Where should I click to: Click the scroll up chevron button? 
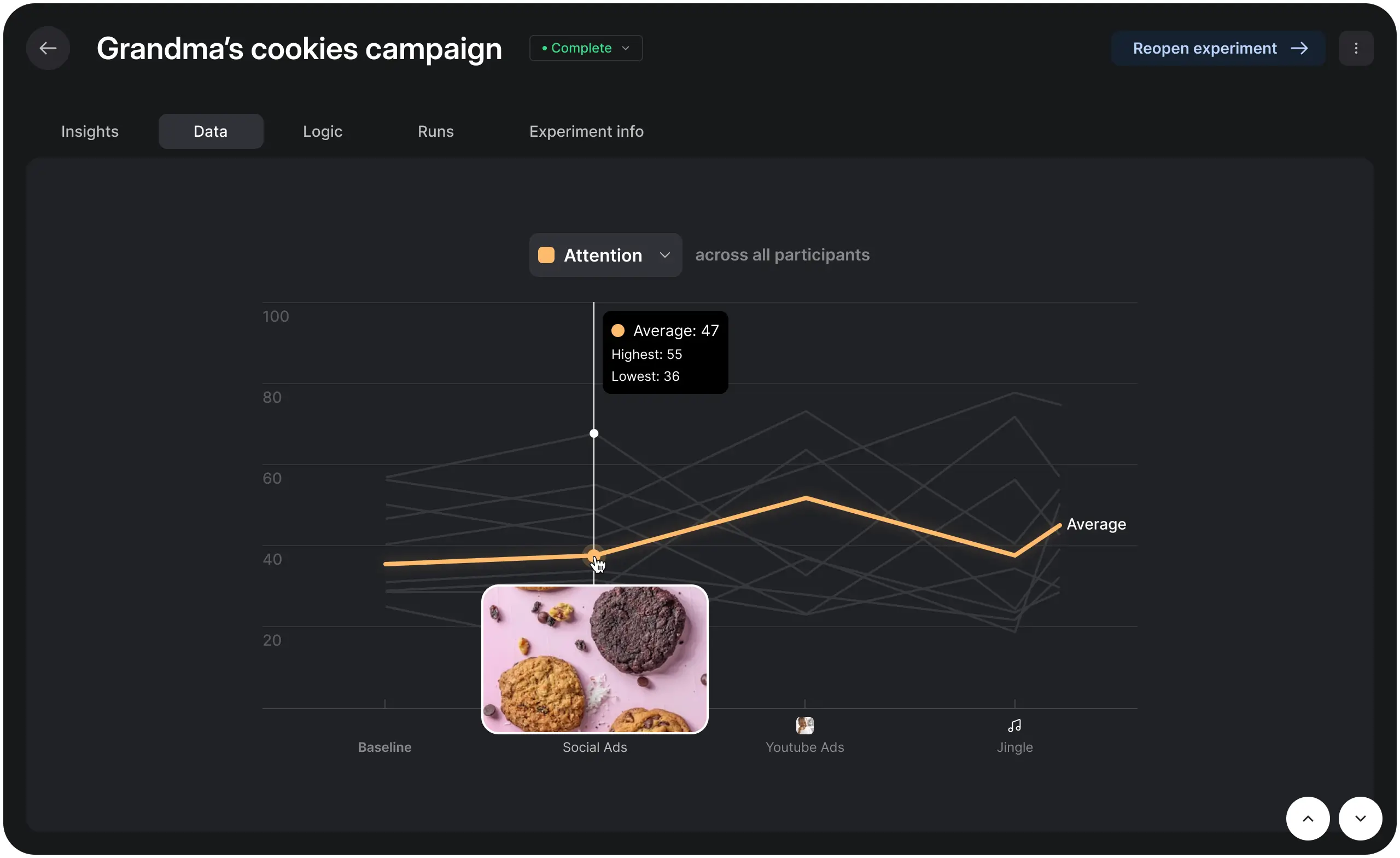click(1308, 818)
